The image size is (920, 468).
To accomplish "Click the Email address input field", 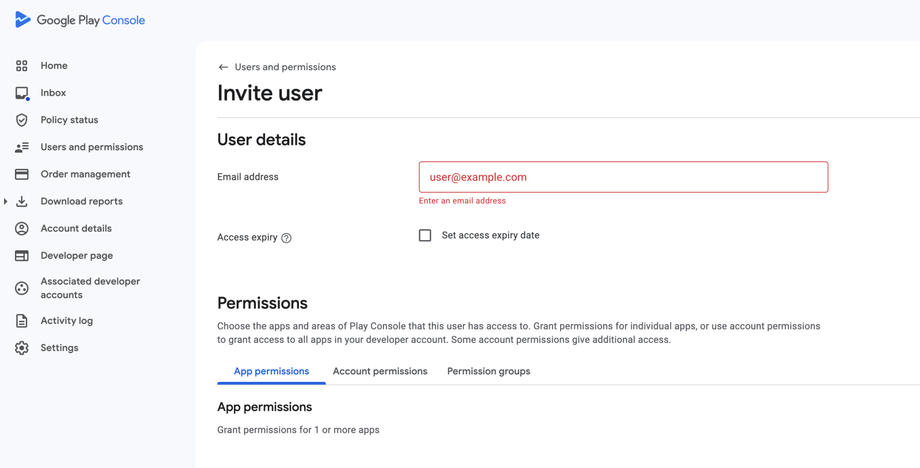I will (623, 177).
